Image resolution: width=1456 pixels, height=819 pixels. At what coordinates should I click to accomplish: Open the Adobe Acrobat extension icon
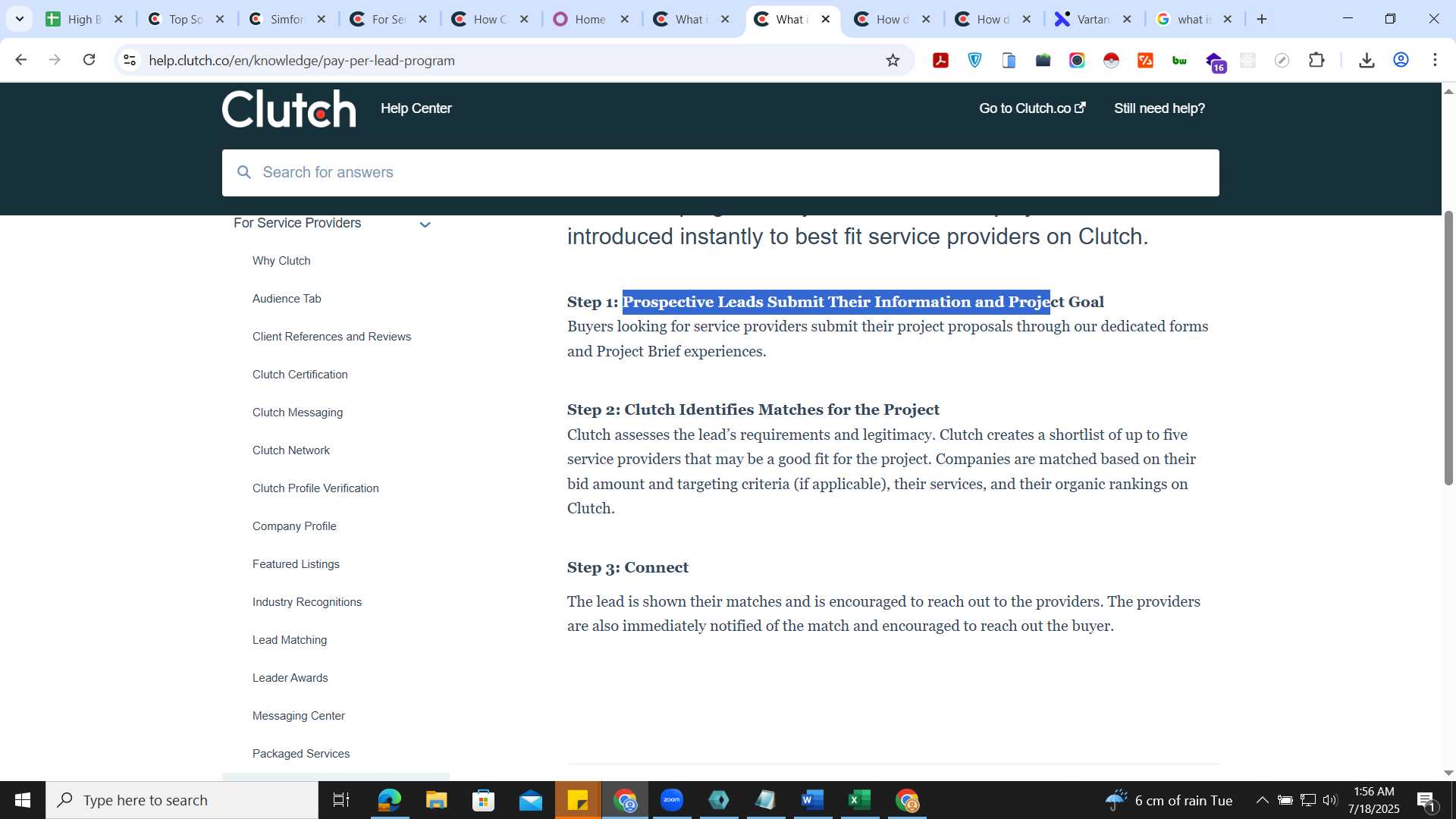940,61
